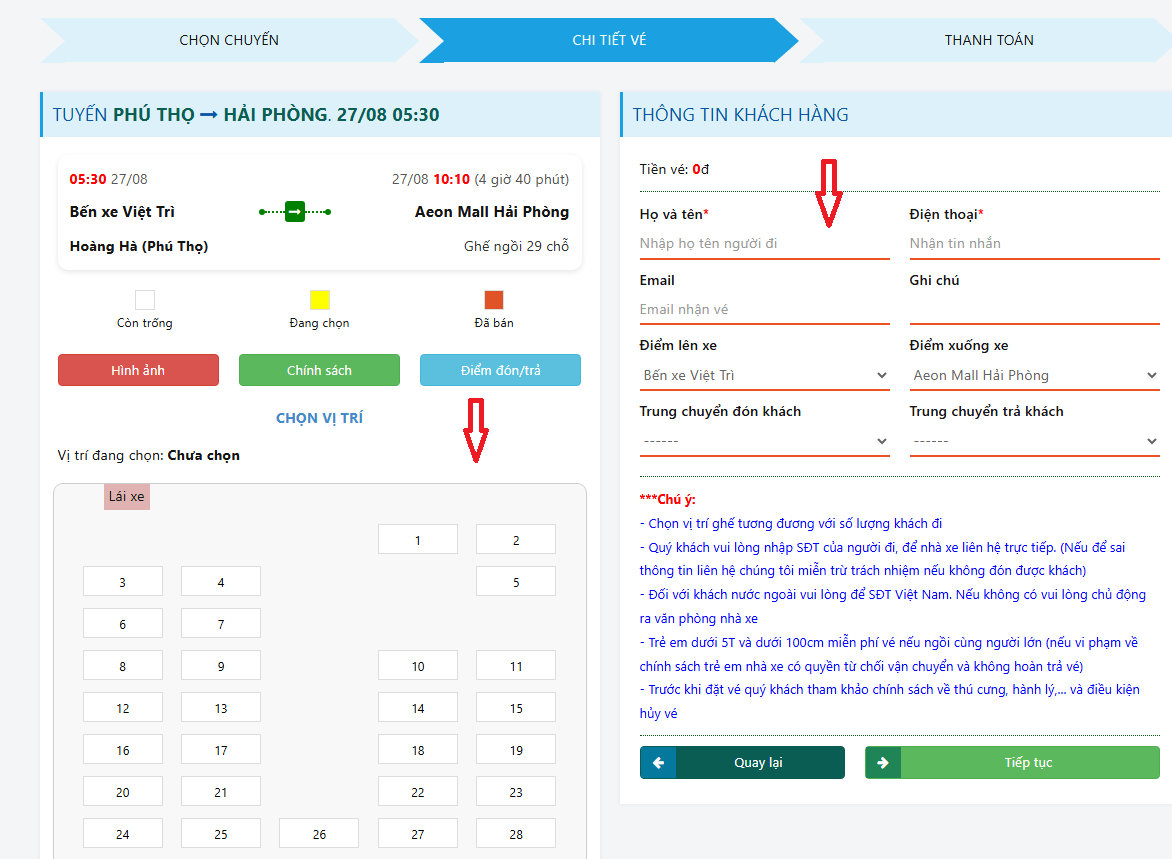1172x859 pixels.
Task: Switch to the THANH TOÁN step tab
Action: click(988, 40)
